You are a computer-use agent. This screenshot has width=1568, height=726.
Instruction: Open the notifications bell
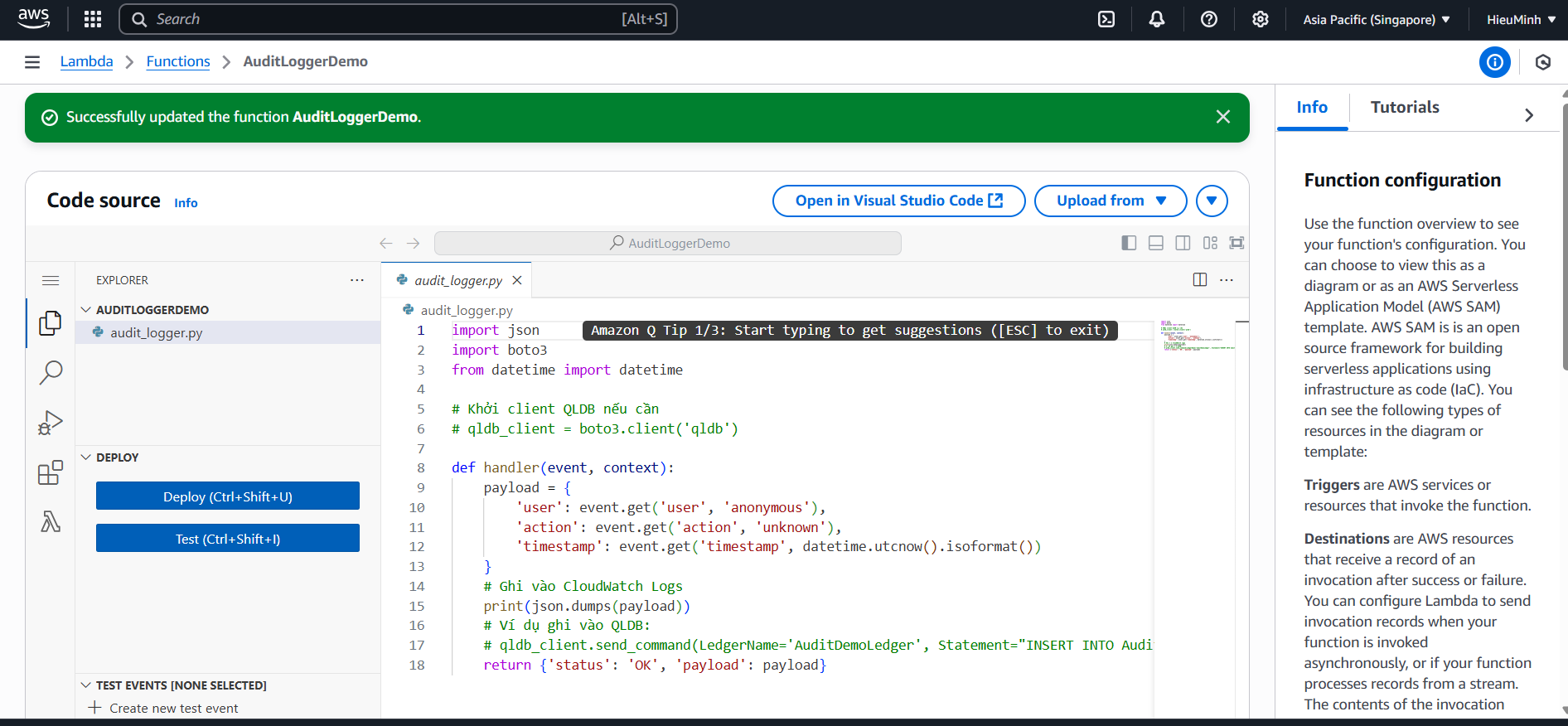pyautogui.click(x=1157, y=19)
